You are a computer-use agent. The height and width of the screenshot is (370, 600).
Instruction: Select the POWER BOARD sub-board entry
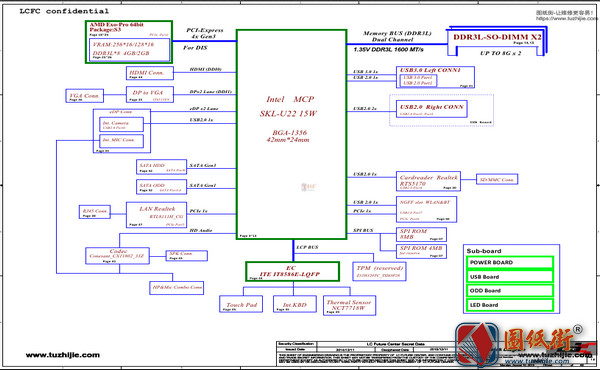510,262
